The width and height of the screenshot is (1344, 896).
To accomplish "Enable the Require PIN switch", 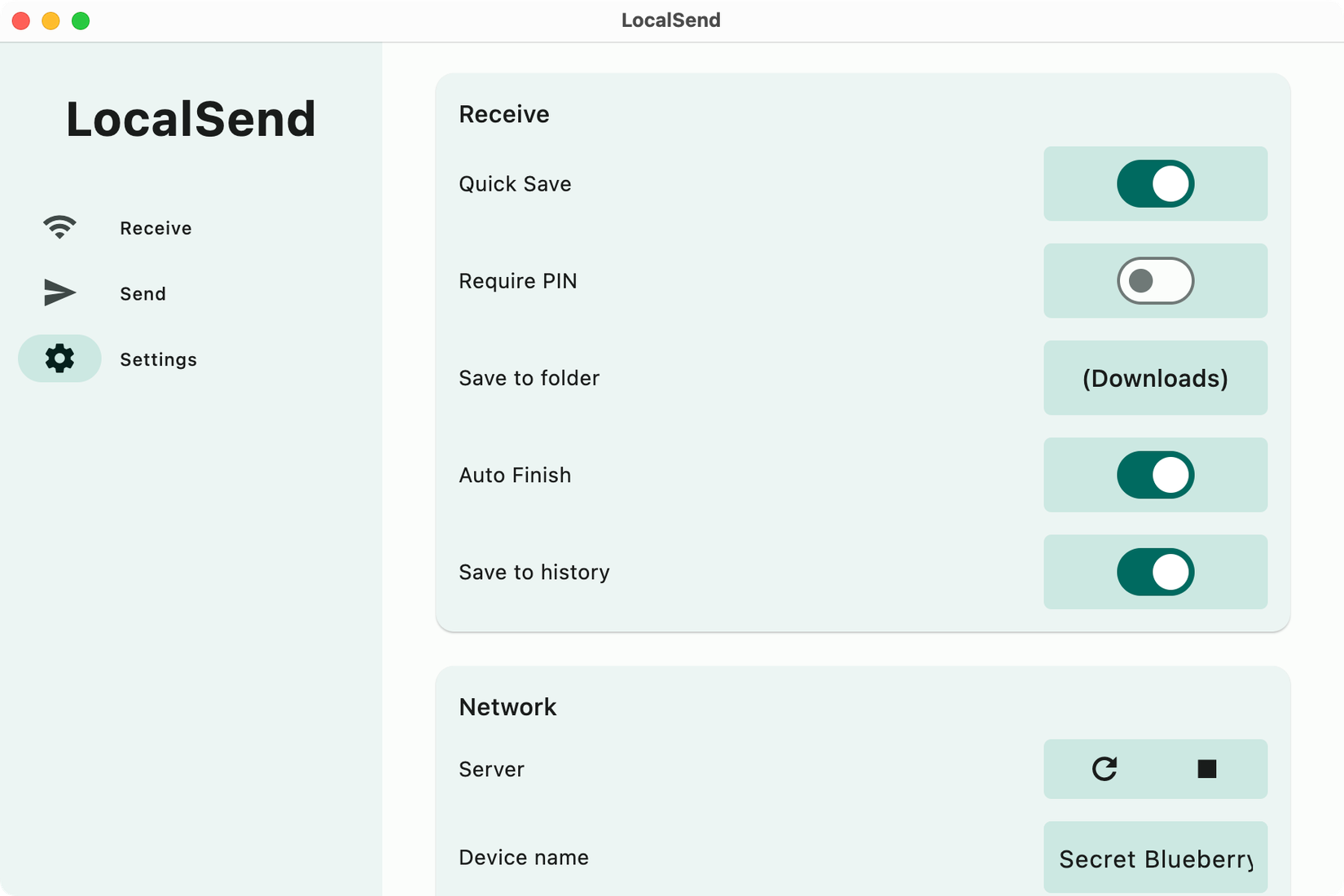I will (x=1155, y=280).
